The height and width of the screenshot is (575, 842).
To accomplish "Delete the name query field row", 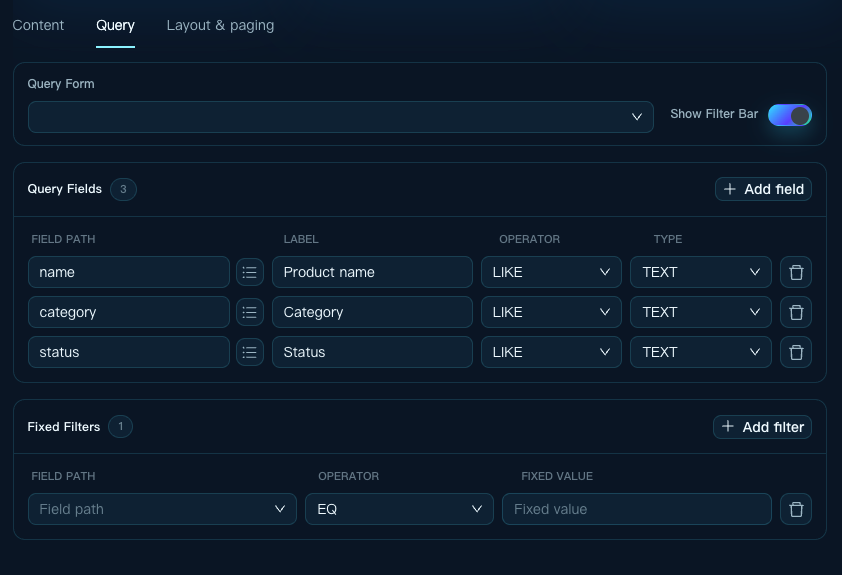I will [796, 272].
